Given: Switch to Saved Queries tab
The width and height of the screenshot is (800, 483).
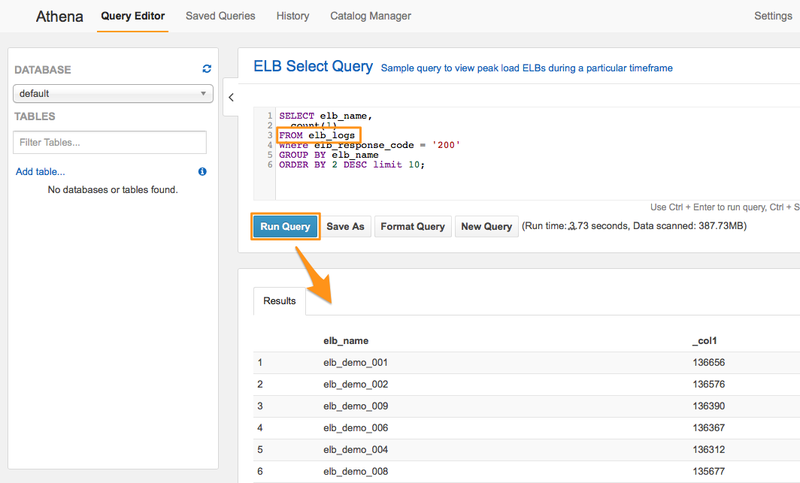Looking at the screenshot, I should (x=221, y=16).
